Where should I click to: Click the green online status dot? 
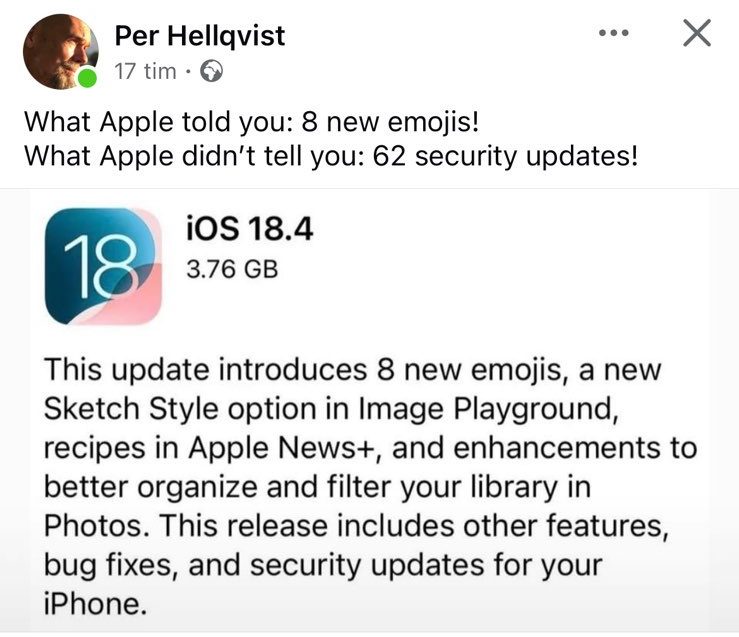coord(87,77)
